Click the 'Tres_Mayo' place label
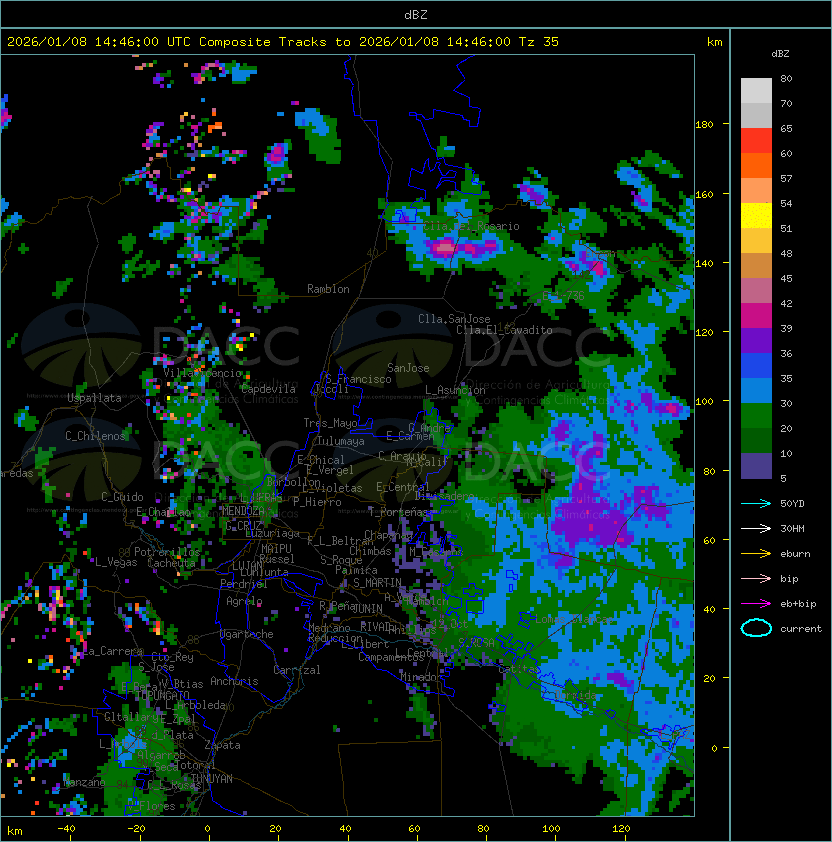 pyautogui.click(x=330, y=423)
